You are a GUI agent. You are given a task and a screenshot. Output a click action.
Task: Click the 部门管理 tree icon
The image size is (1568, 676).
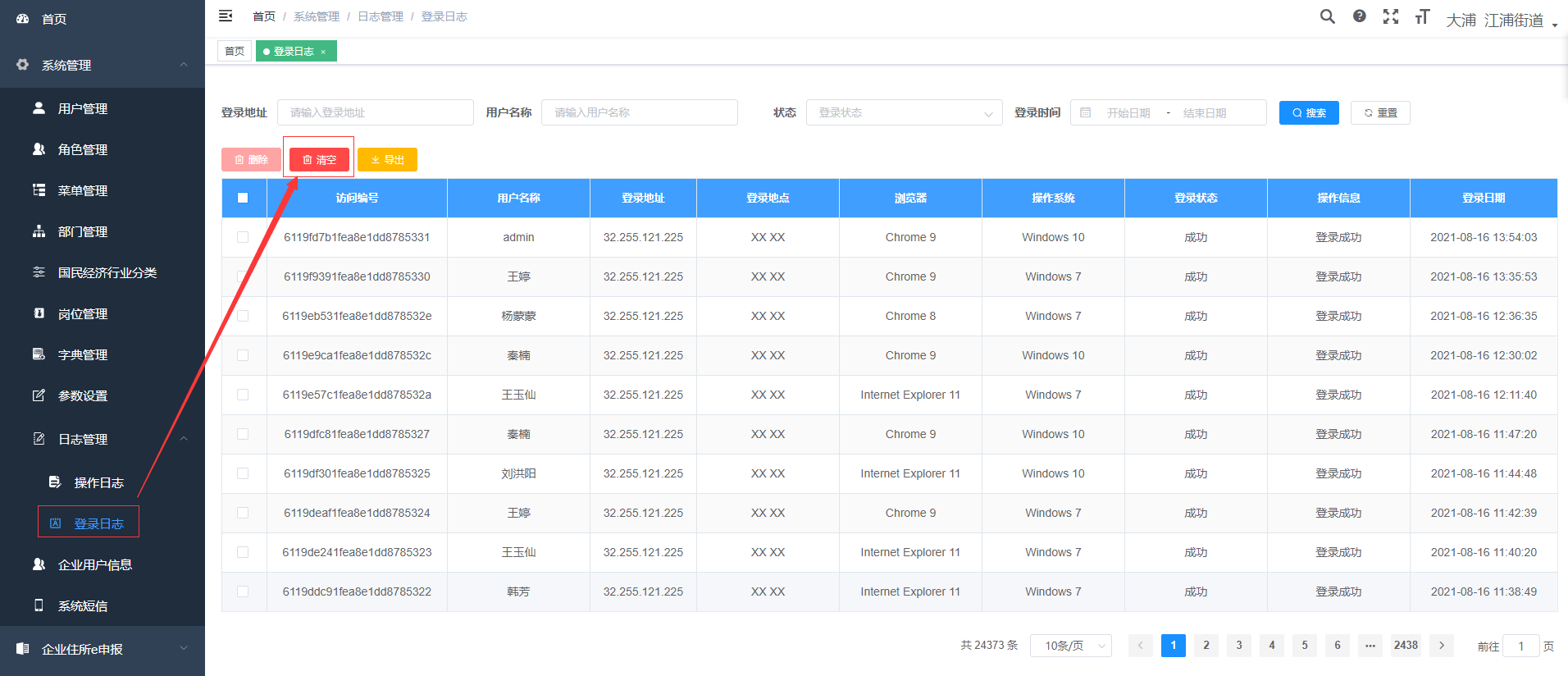point(39,231)
